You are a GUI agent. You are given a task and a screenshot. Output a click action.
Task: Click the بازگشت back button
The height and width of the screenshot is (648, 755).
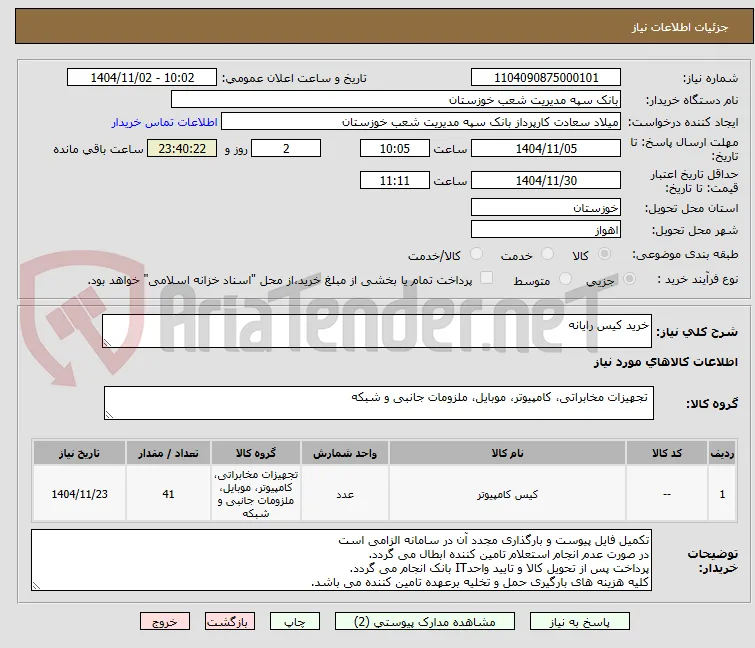(x=230, y=622)
